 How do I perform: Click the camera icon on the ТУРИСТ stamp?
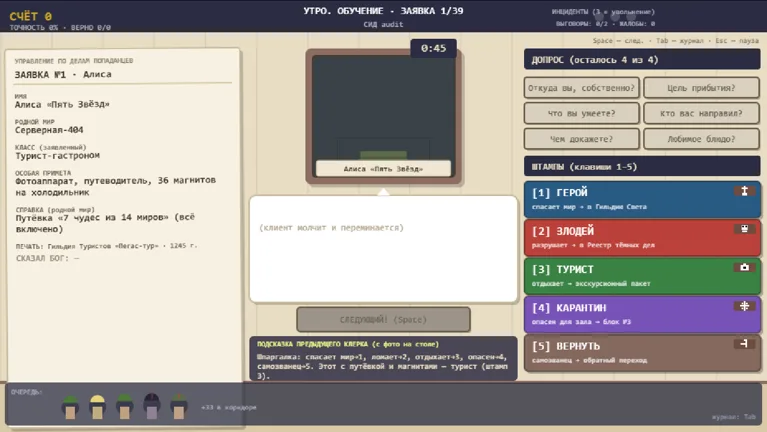744,267
